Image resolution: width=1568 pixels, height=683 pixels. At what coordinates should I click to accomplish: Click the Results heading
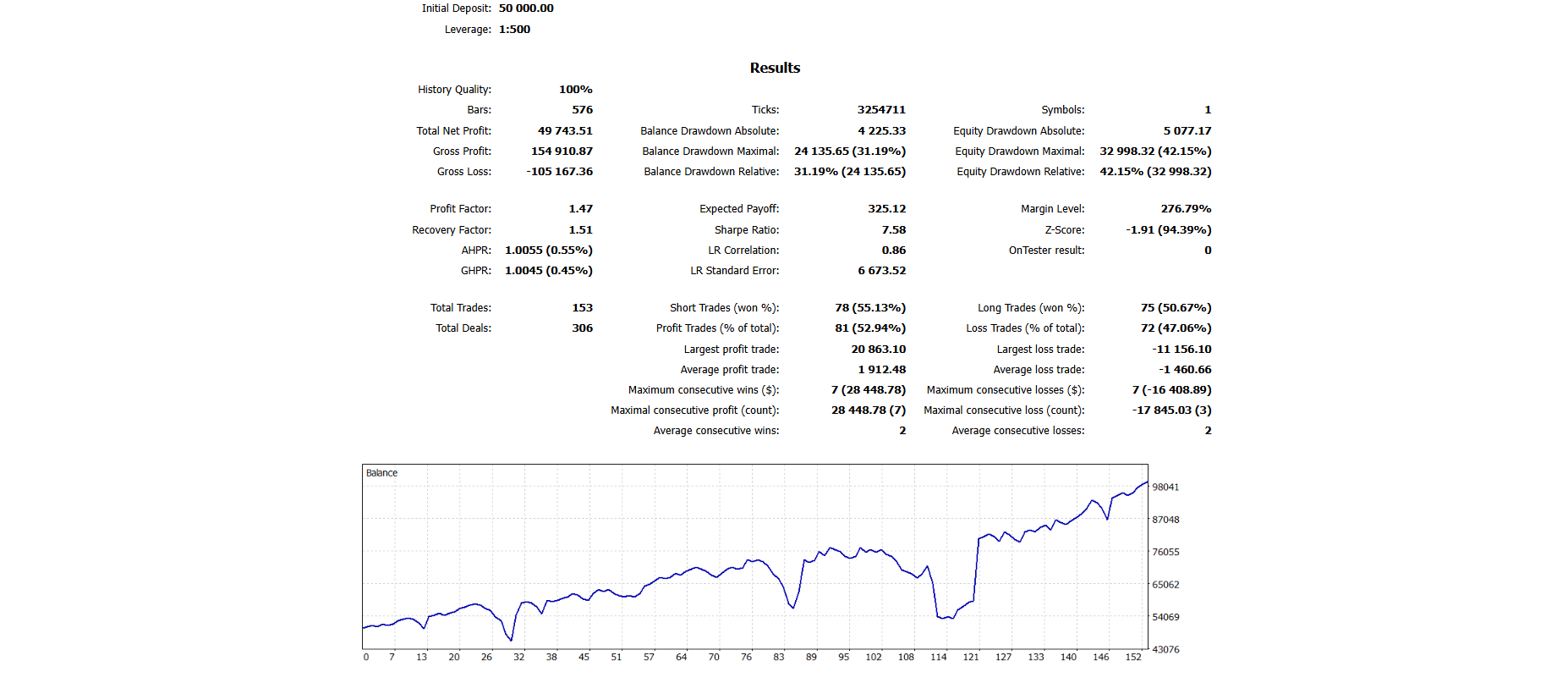[775, 68]
